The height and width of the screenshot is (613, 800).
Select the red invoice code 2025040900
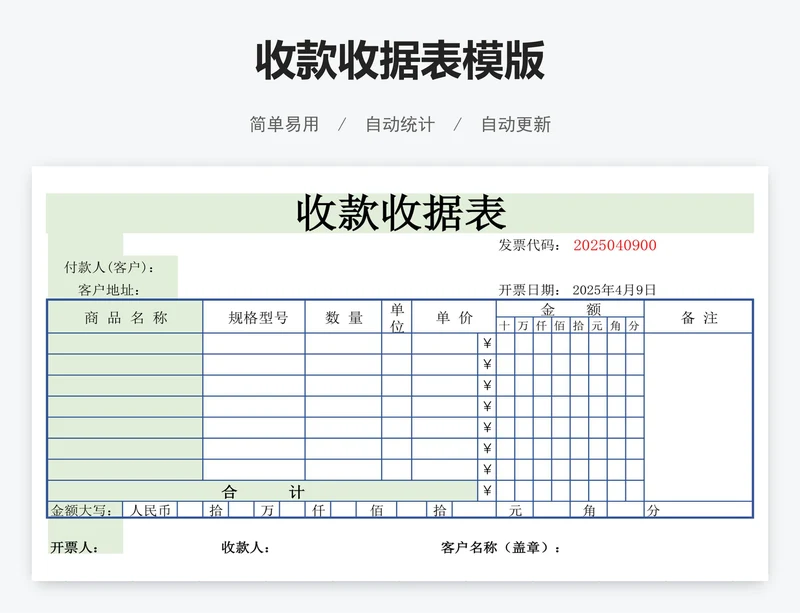[615, 246]
